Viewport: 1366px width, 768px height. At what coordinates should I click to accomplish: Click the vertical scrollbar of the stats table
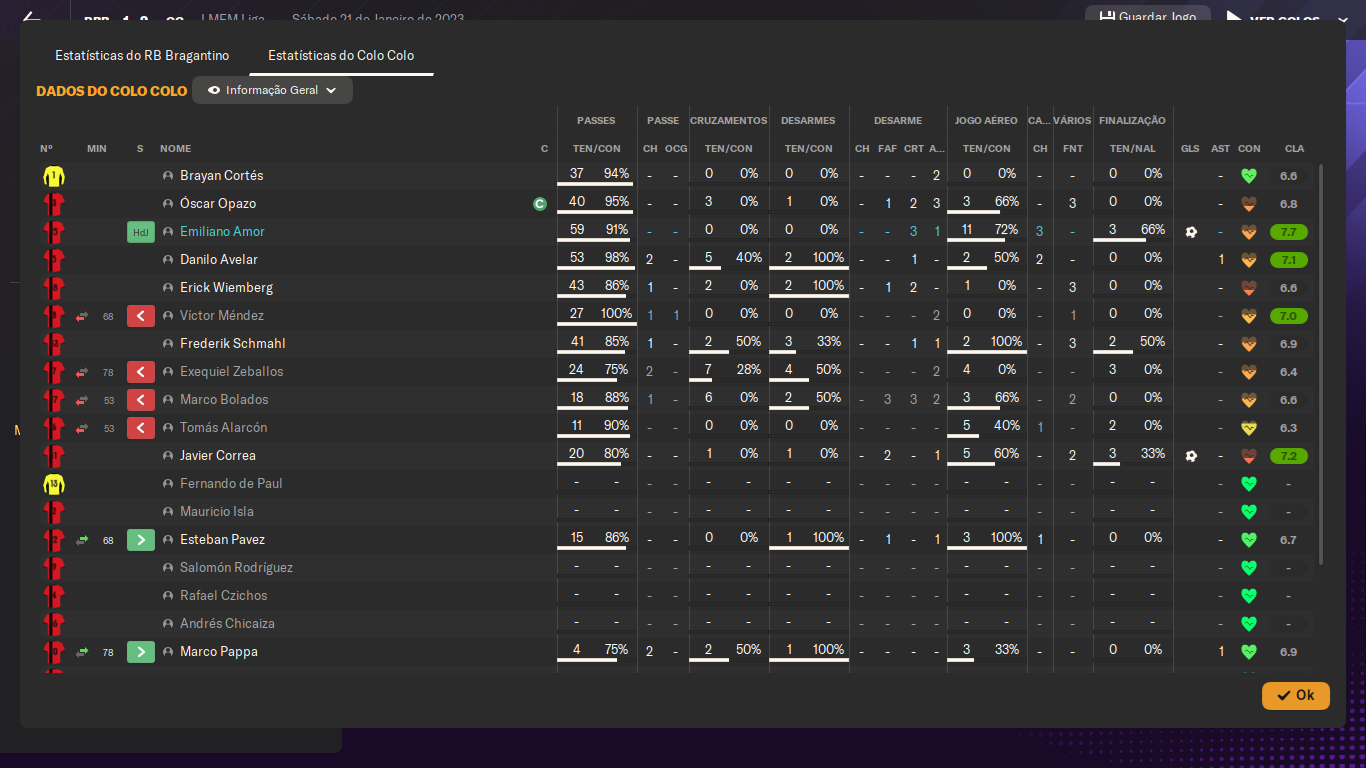point(1321,364)
